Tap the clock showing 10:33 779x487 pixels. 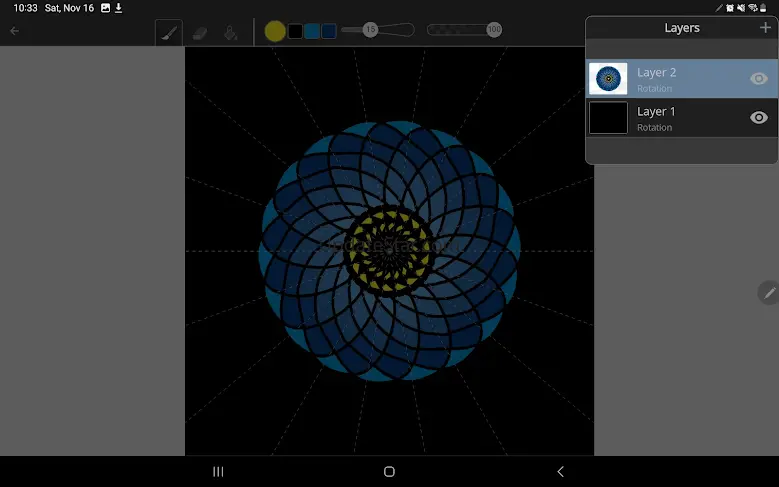[x=25, y=8]
